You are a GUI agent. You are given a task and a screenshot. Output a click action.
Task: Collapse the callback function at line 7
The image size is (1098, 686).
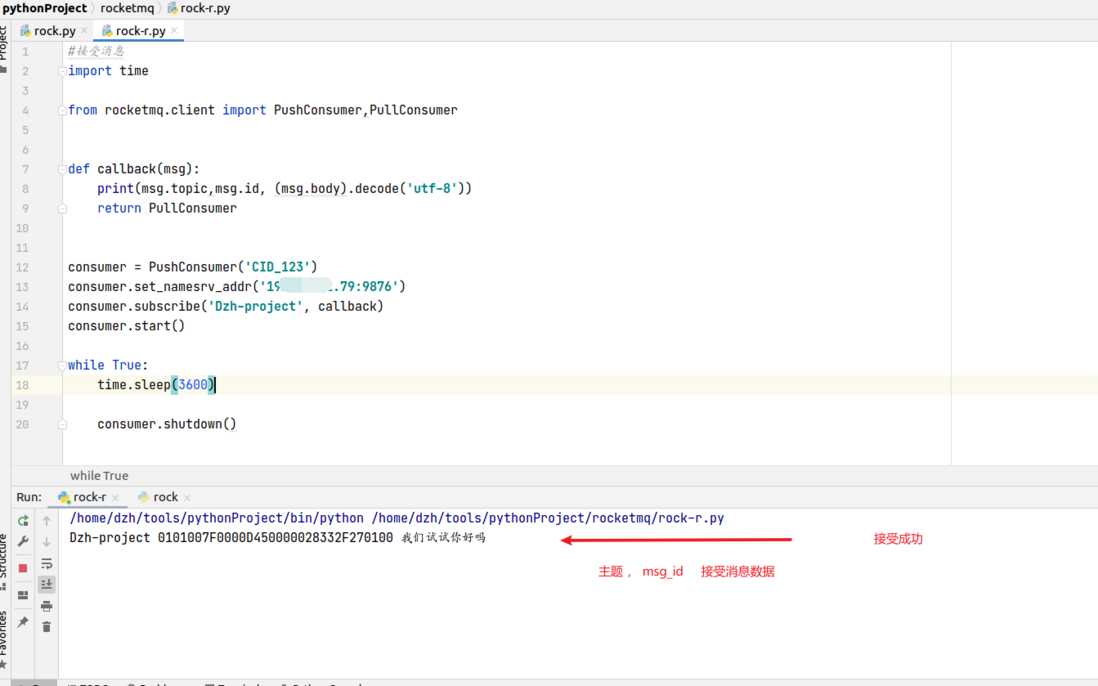62,169
